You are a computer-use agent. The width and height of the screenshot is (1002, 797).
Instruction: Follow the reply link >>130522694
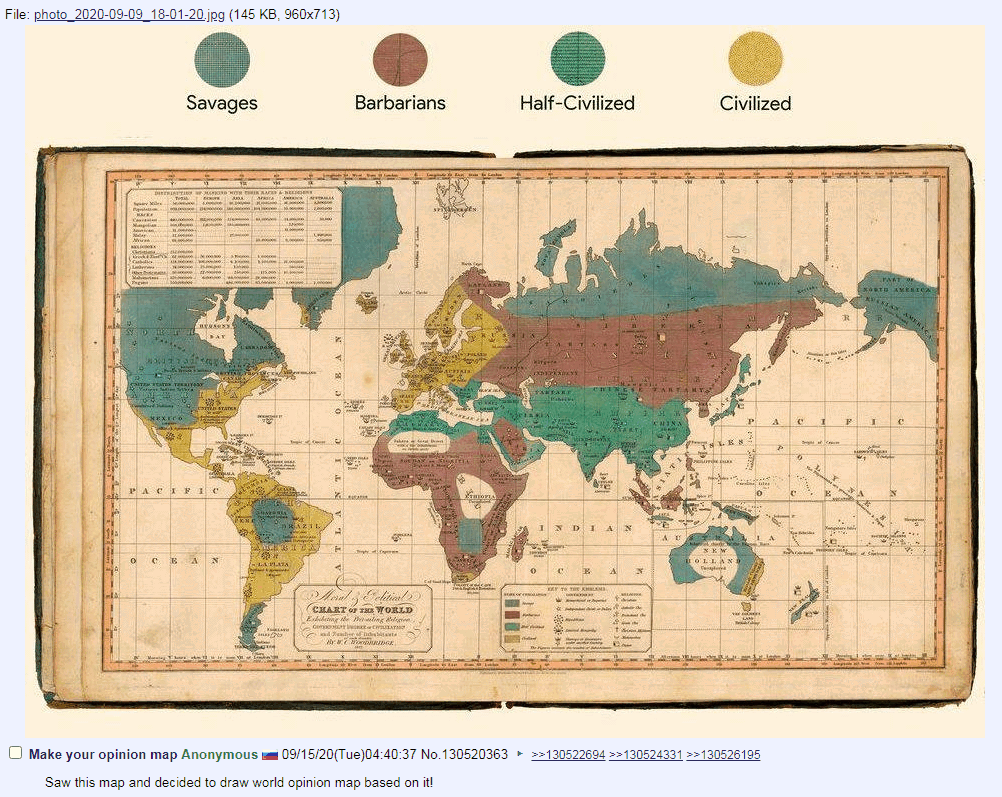pyautogui.click(x=568, y=755)
